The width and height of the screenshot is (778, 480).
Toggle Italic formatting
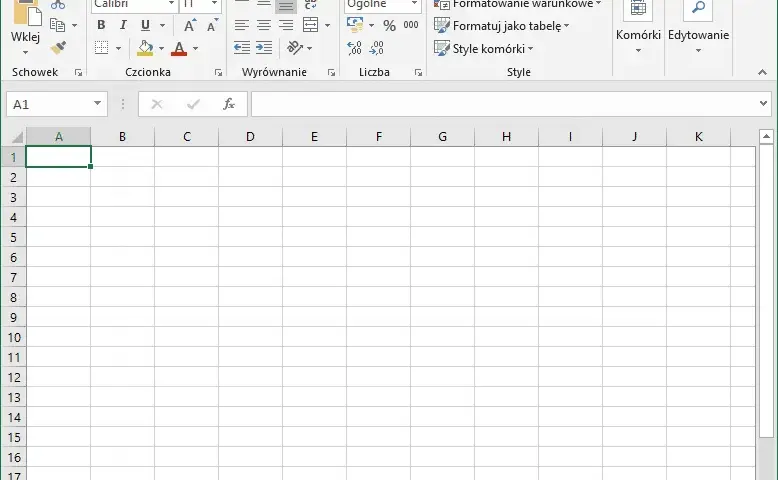tap(123, 25)
